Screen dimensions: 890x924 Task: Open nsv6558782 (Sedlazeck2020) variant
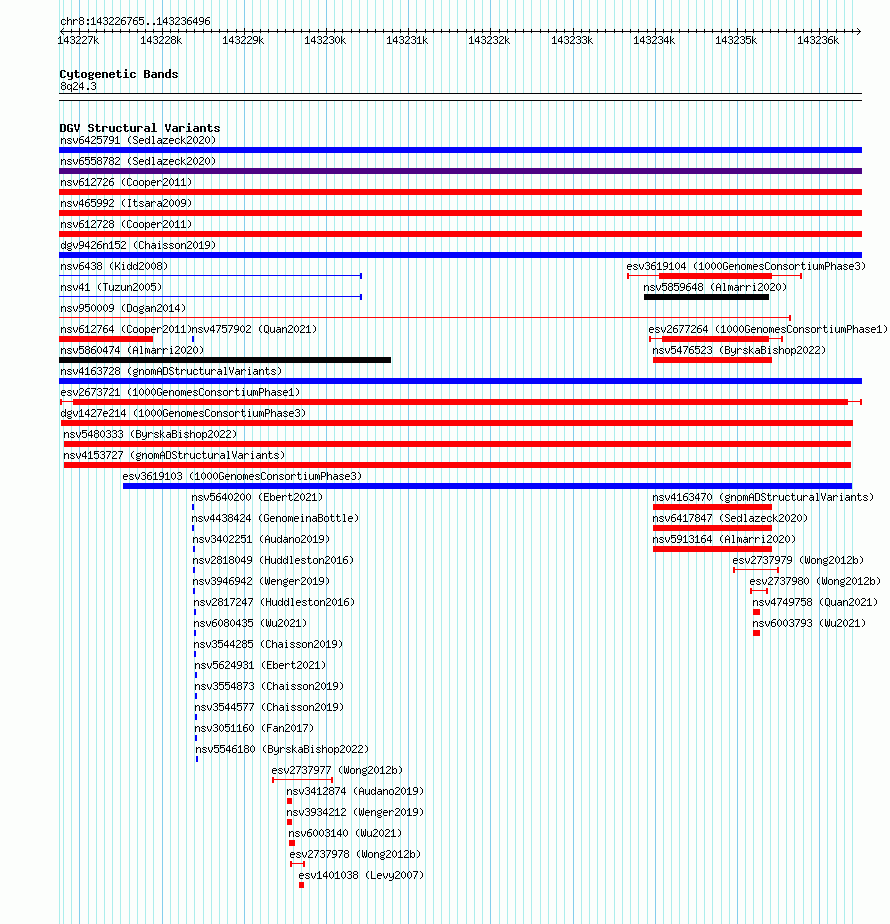138,161
